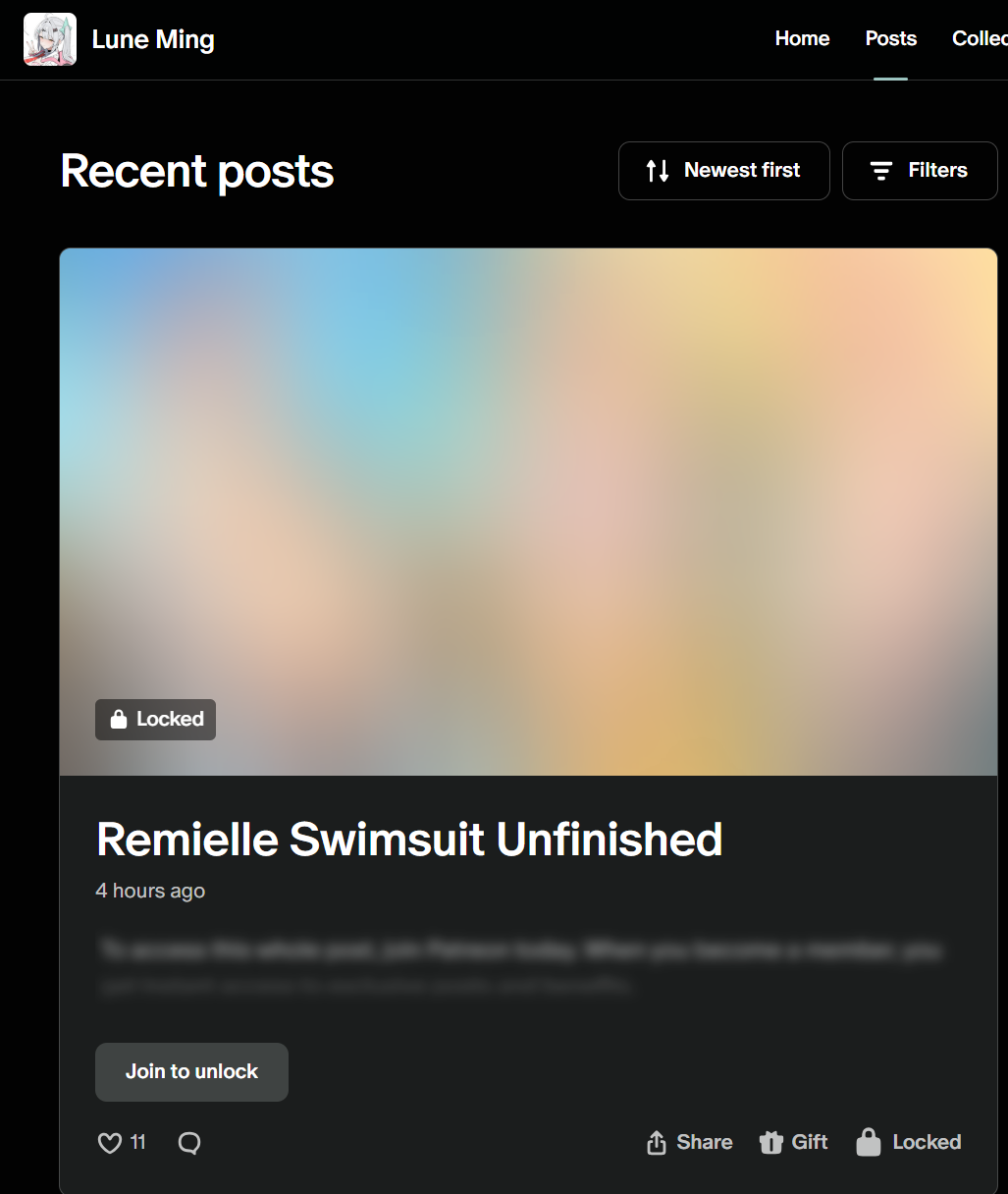Open comments via the speech bubble icon
This screenshot has width=1008, height=1194.
point(189,1143)
